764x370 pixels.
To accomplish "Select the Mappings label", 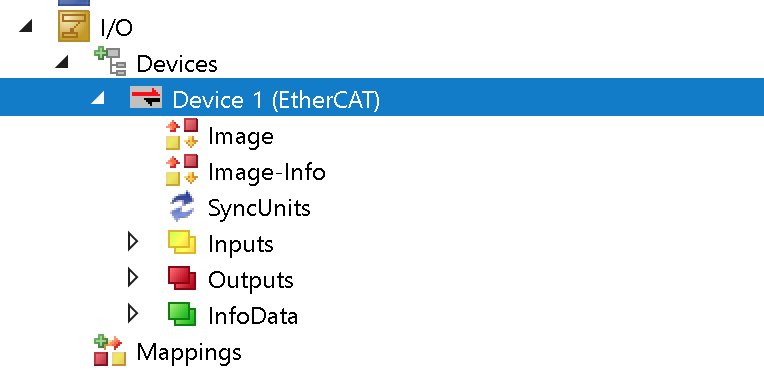I will pyautogui.click(x=189, y=352).
